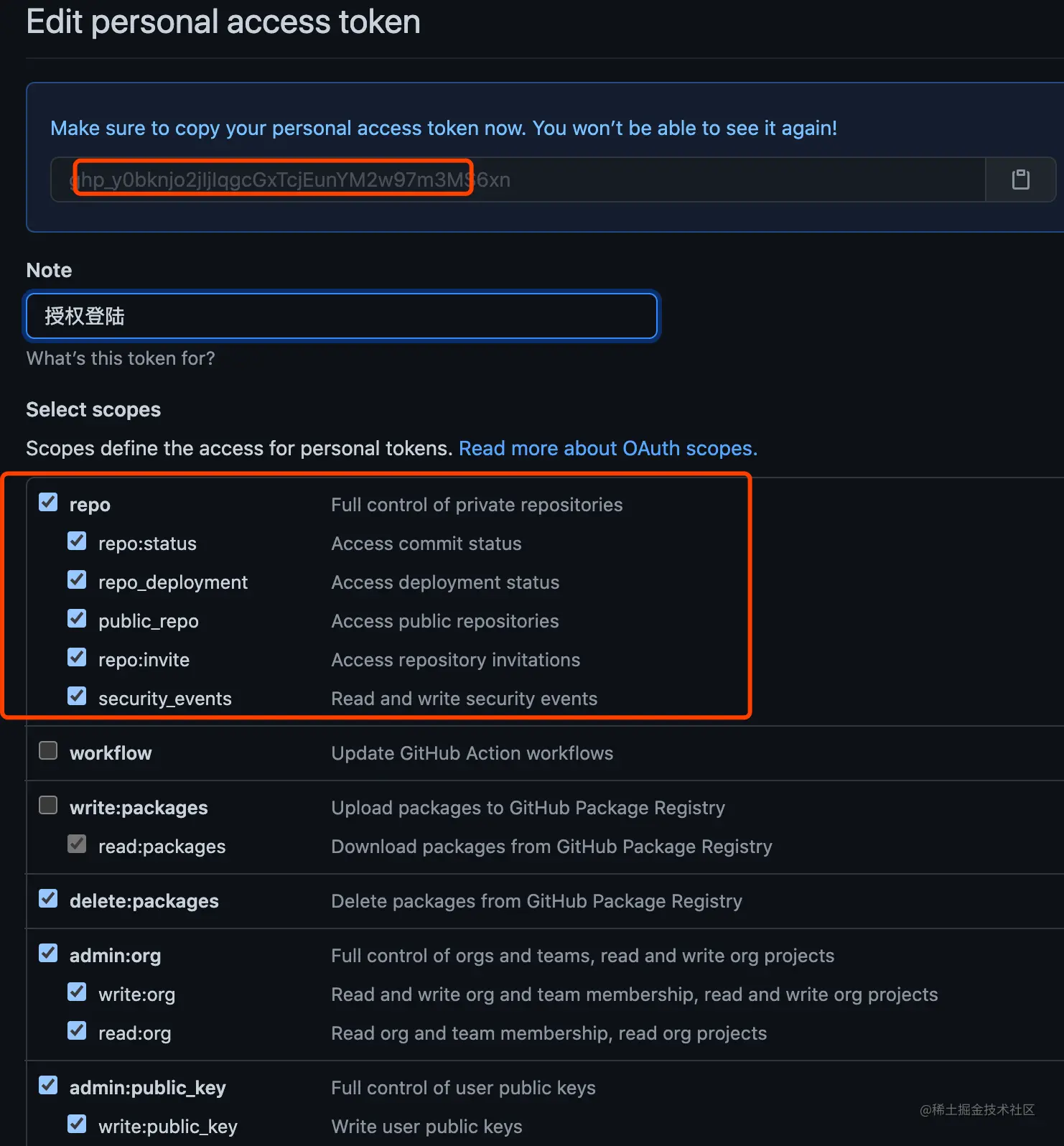Toggle the read:org checkbox
The image size is (1064, 1146).
point(77,1030)
